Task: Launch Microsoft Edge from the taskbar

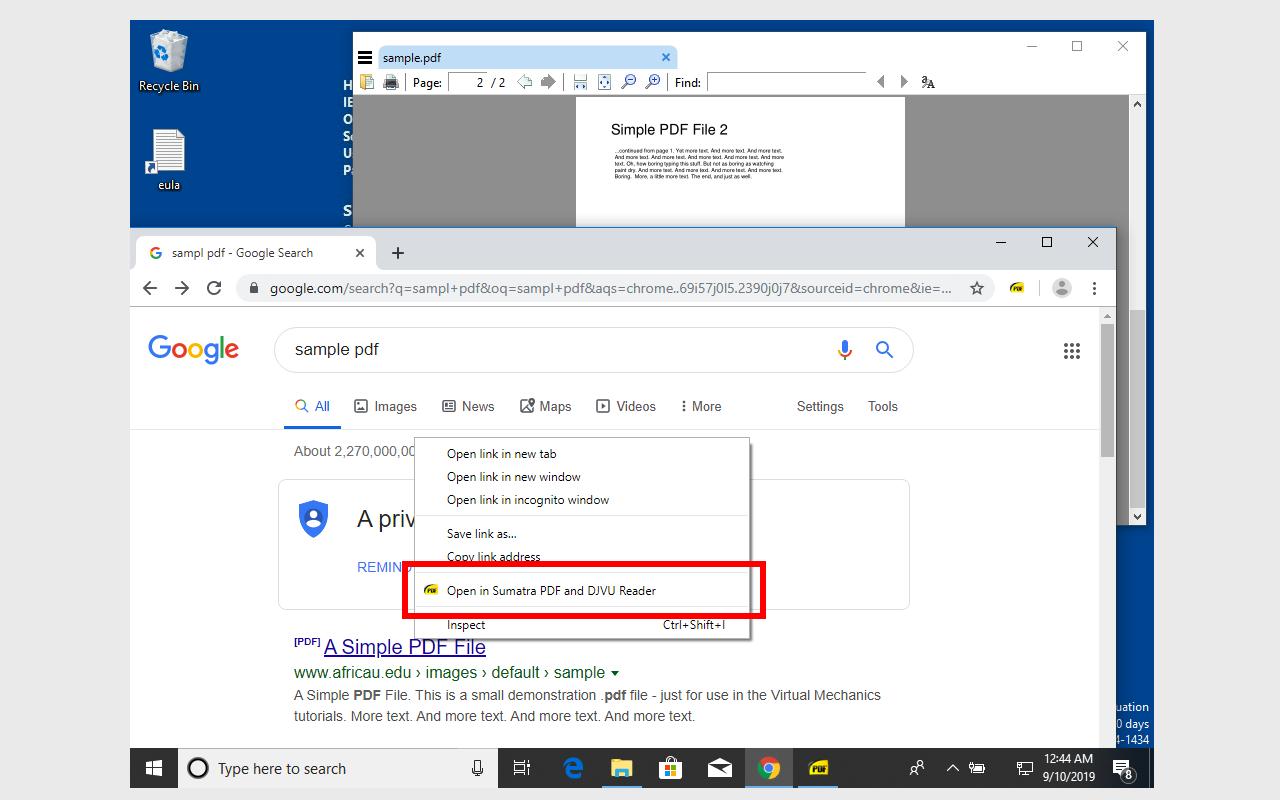Action: click(573, 768)
